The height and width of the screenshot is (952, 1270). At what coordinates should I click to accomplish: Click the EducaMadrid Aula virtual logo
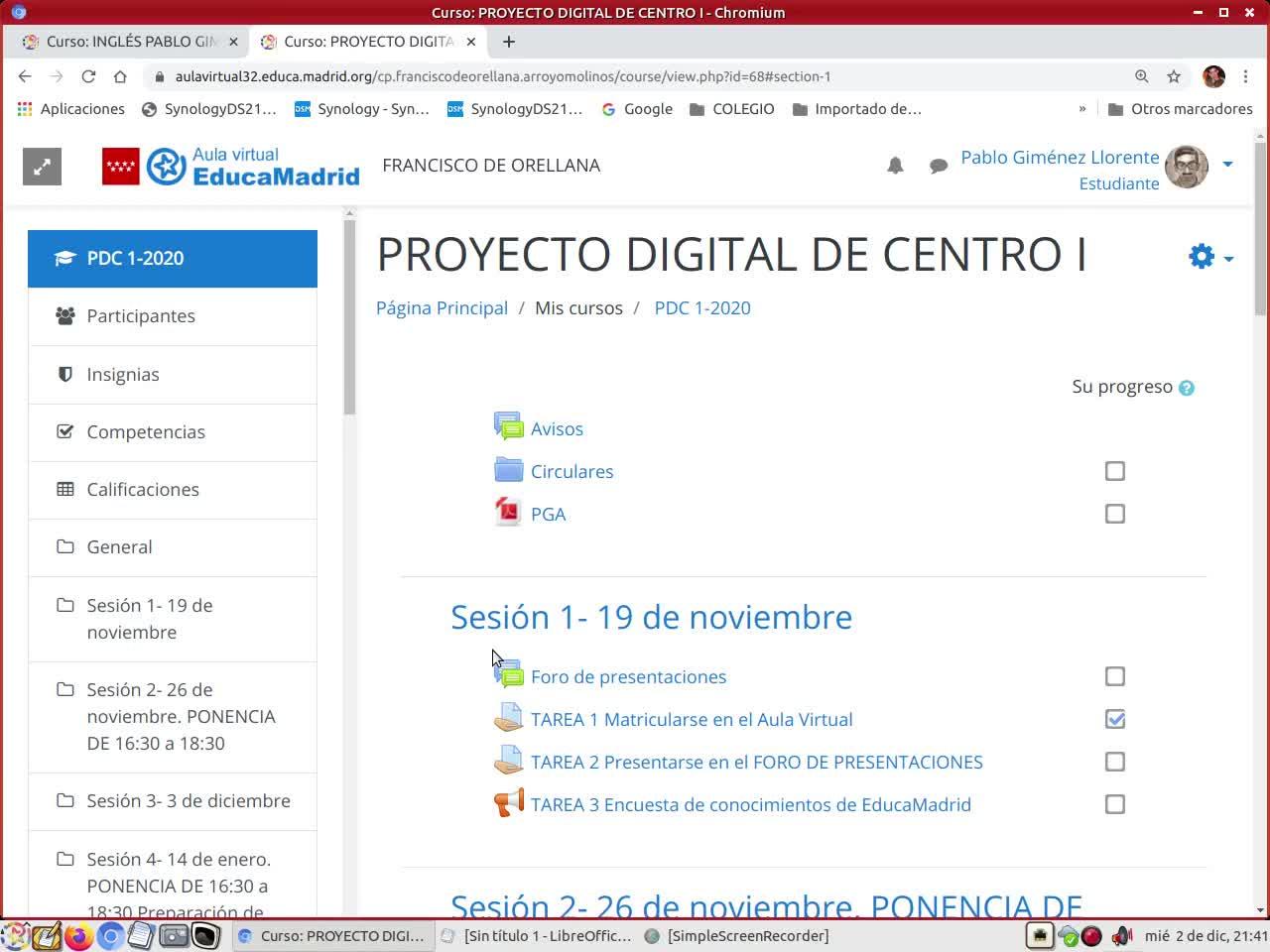pos(231,167)
